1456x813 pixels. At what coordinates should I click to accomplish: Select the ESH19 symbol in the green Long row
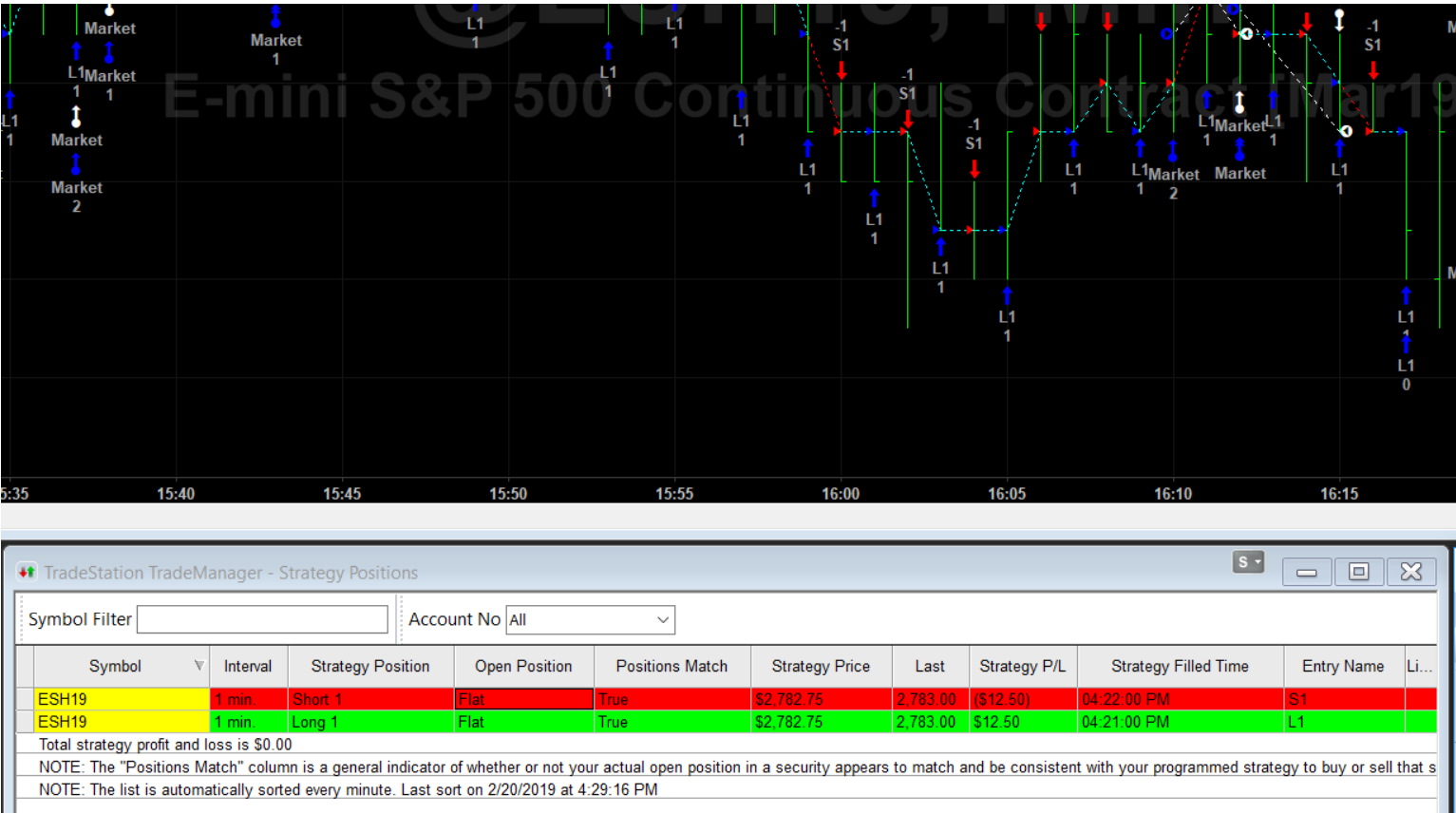pos(122,722)
